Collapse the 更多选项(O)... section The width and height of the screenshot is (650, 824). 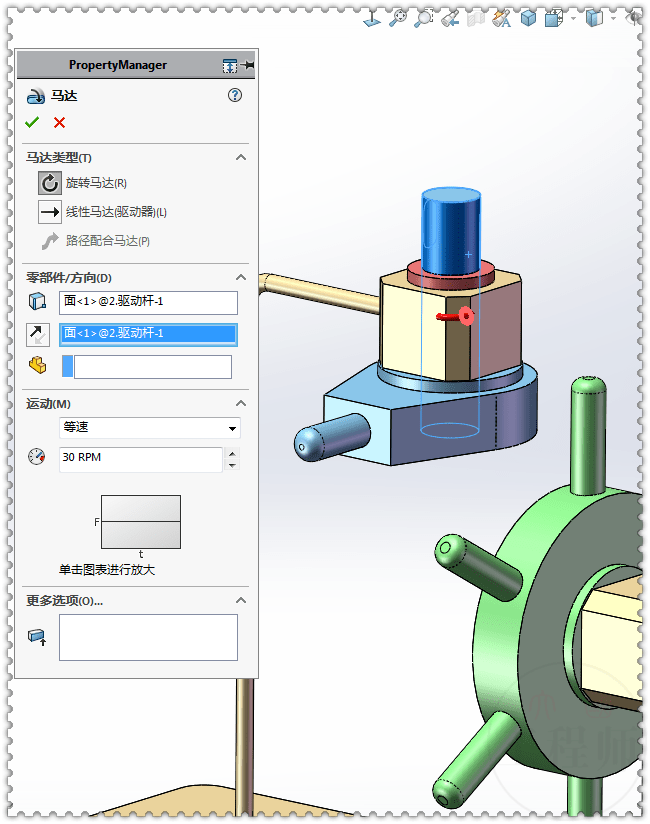pyautogui.click(x=241, y=600)
